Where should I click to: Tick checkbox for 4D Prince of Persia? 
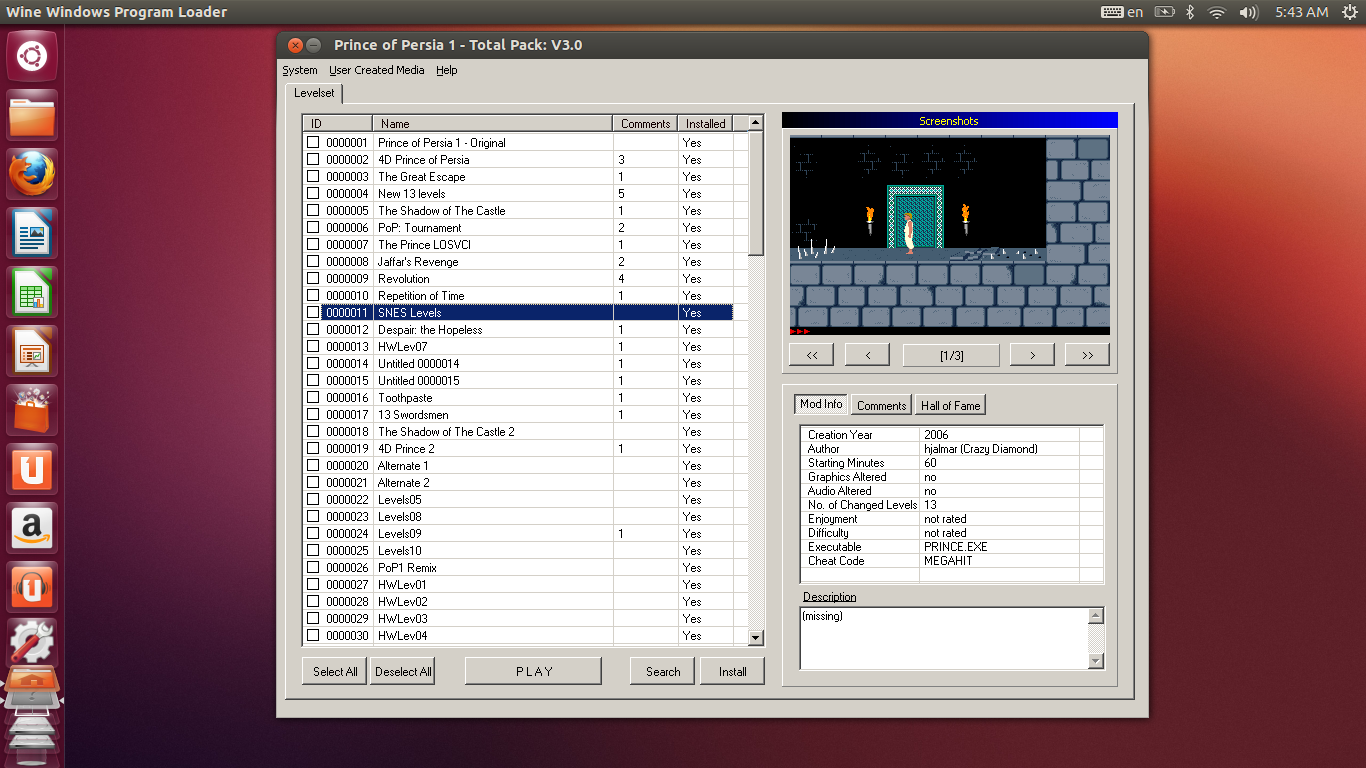313,159
